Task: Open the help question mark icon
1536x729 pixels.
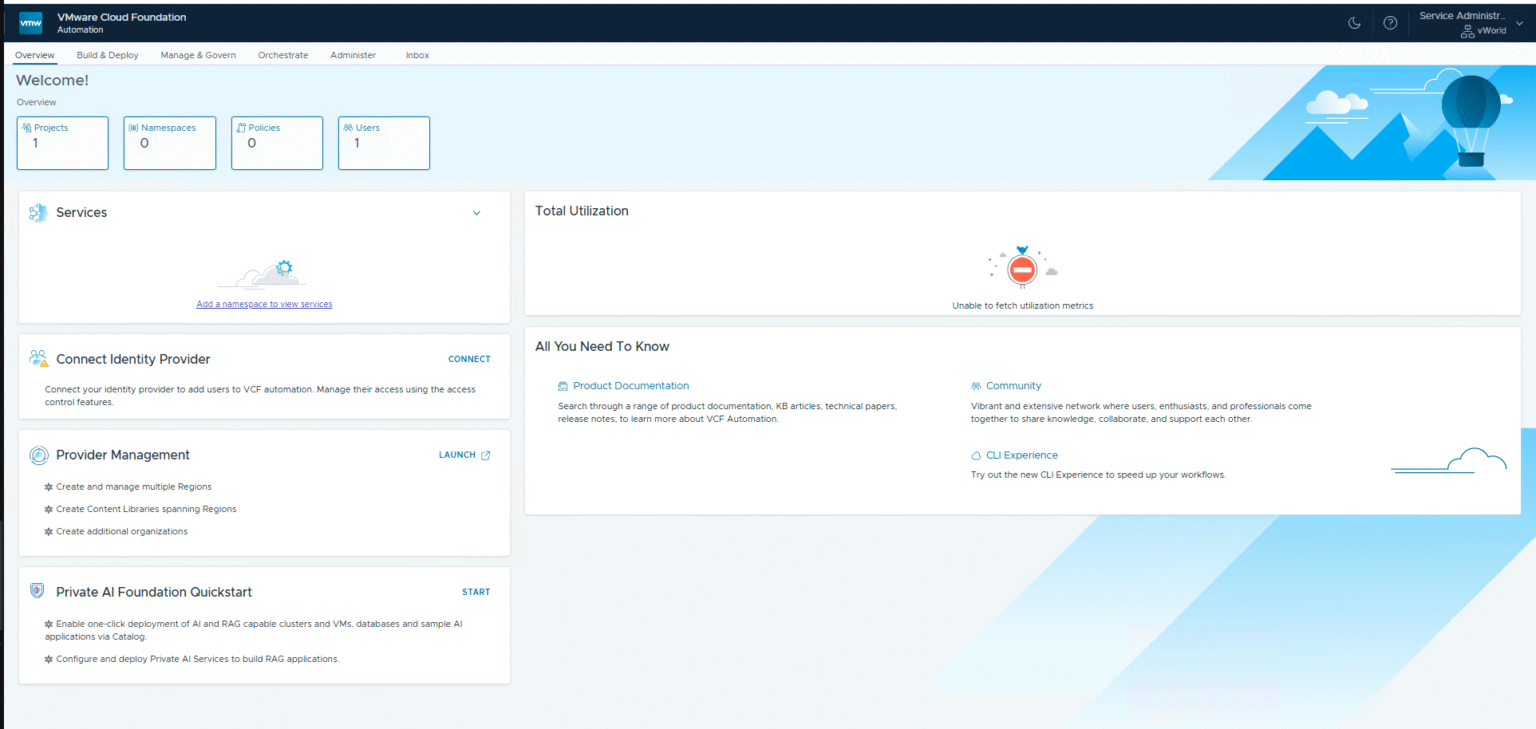Action: [x=1390, y=23]
